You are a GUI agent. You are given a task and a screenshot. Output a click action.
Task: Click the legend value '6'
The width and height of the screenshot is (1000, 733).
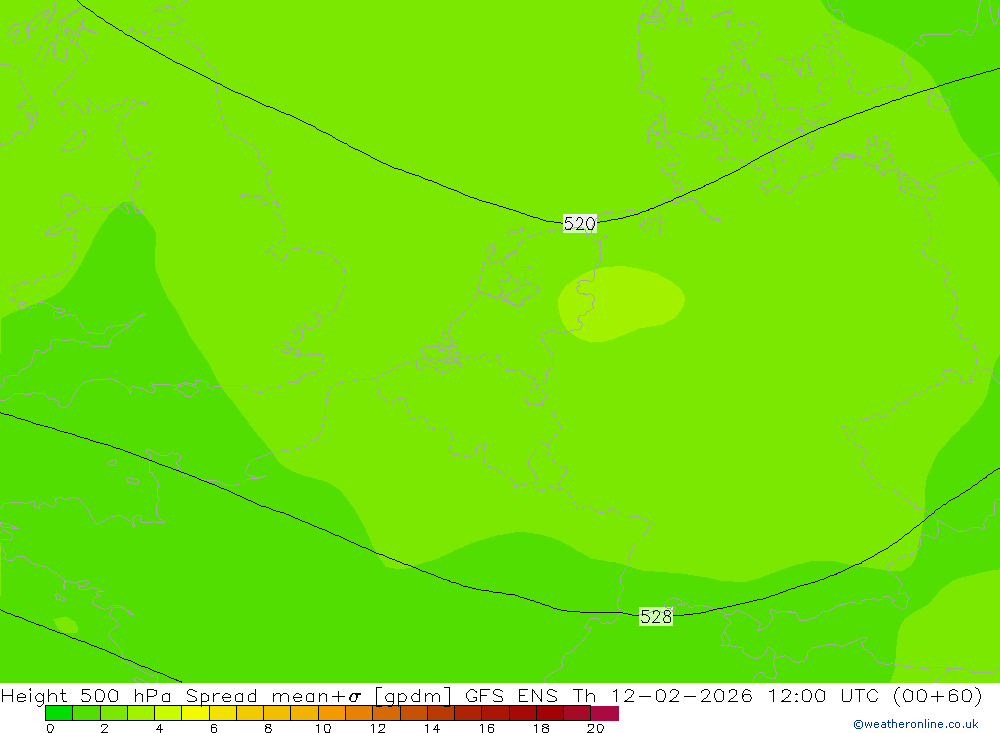click(x=214, y=728)
